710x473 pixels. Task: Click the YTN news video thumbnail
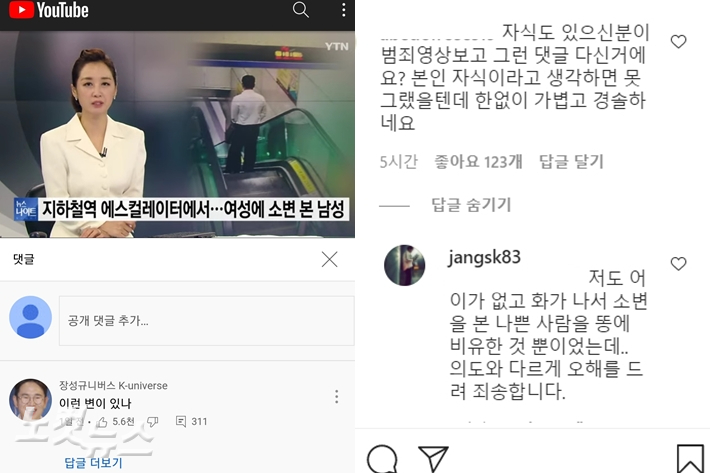point(178,134)
